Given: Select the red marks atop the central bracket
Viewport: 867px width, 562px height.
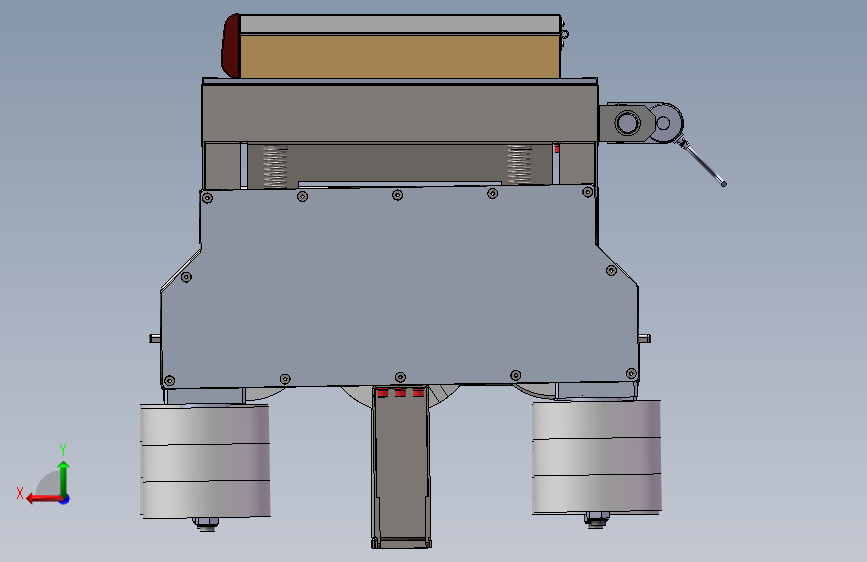Looking at the screenshot, I should pos(400,393).
